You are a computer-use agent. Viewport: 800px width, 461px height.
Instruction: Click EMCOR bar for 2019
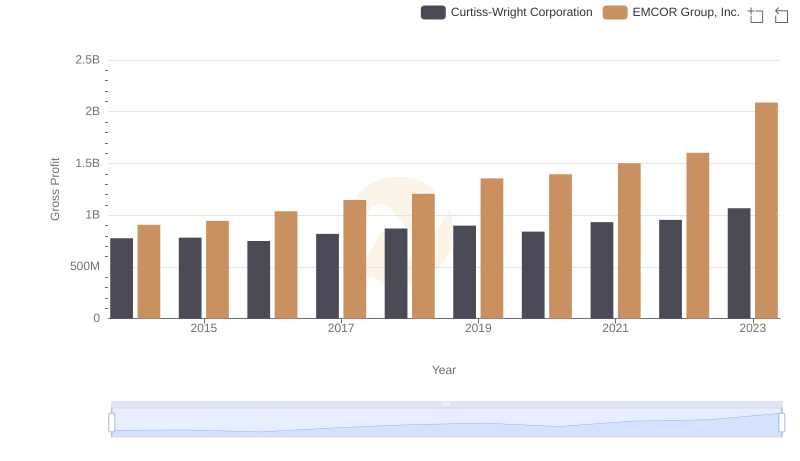(x=492, y=248)
